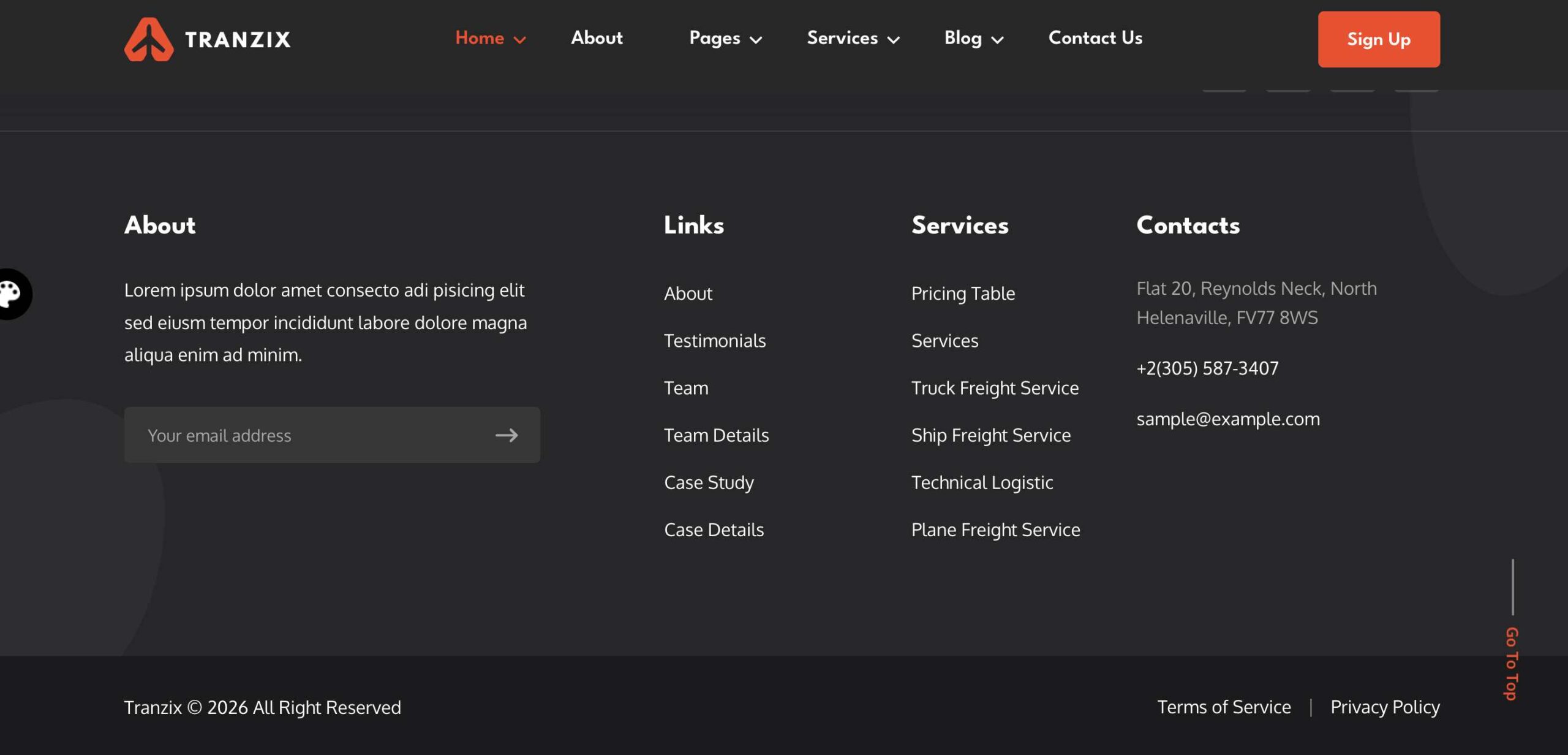Open the Case Study footer link
1568x755 pixels.
coord(709,483)
